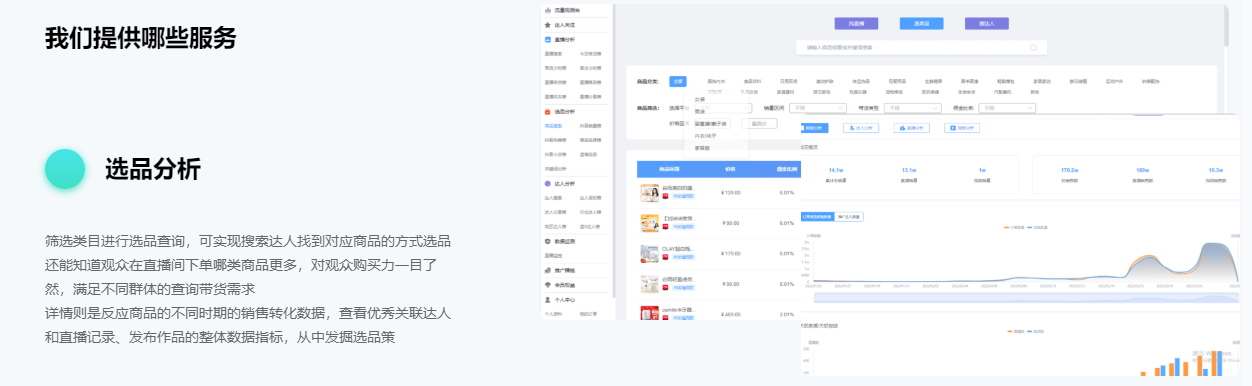This screenshot has width=1252, height=386.
Task: Click the dashboard vertical scrollbar
Action: [x=1225, y=25]
